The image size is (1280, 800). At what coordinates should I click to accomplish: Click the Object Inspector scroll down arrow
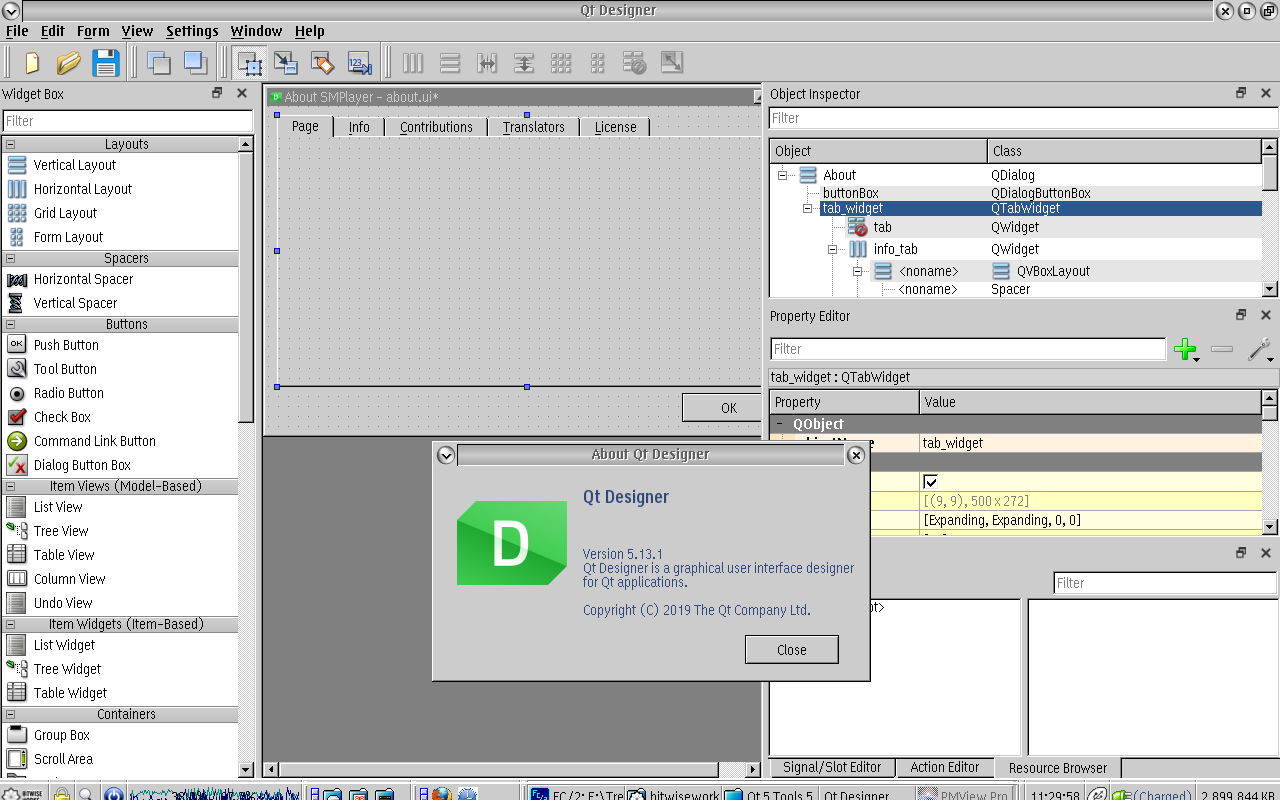[x=1270, y=289]
